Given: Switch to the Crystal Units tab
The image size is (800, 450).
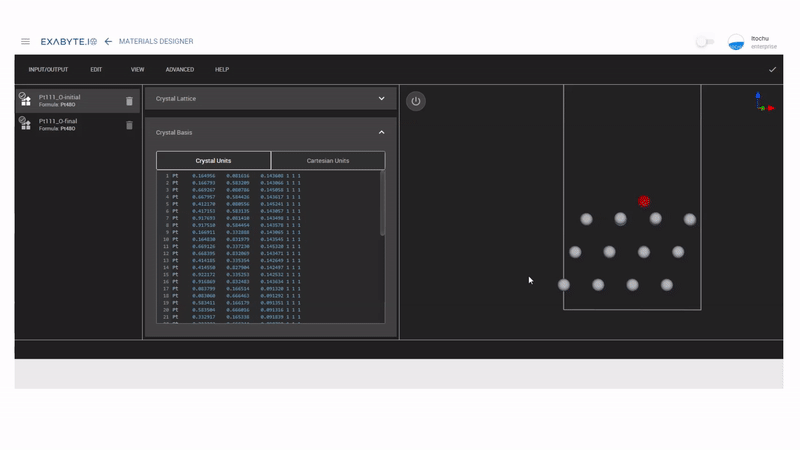Looking at the screenshot, I should (213, 160).
